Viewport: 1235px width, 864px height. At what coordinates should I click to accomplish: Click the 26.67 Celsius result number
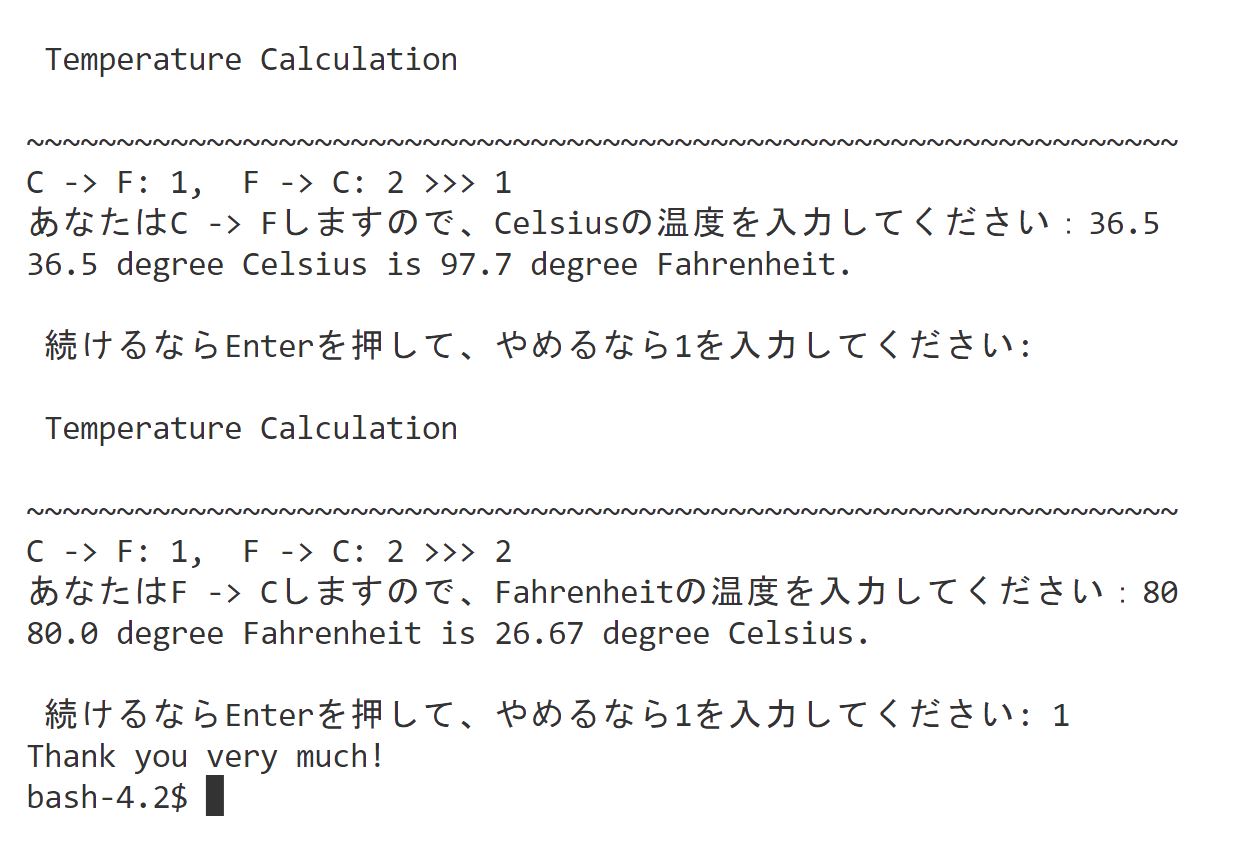point(538,634)
